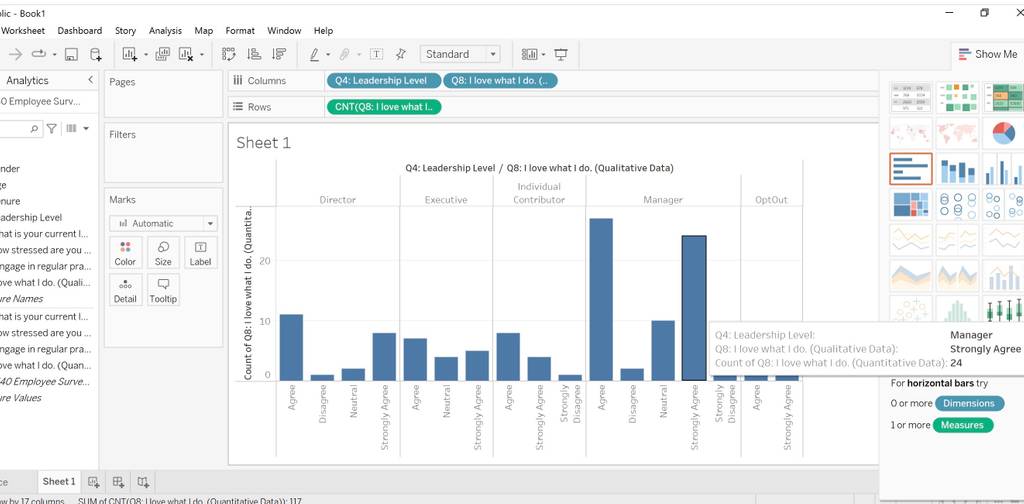The width and height of the screenshot is (1024, 504).
Task: Select the treemap chart in Show Me
Action: coord(910,205)
